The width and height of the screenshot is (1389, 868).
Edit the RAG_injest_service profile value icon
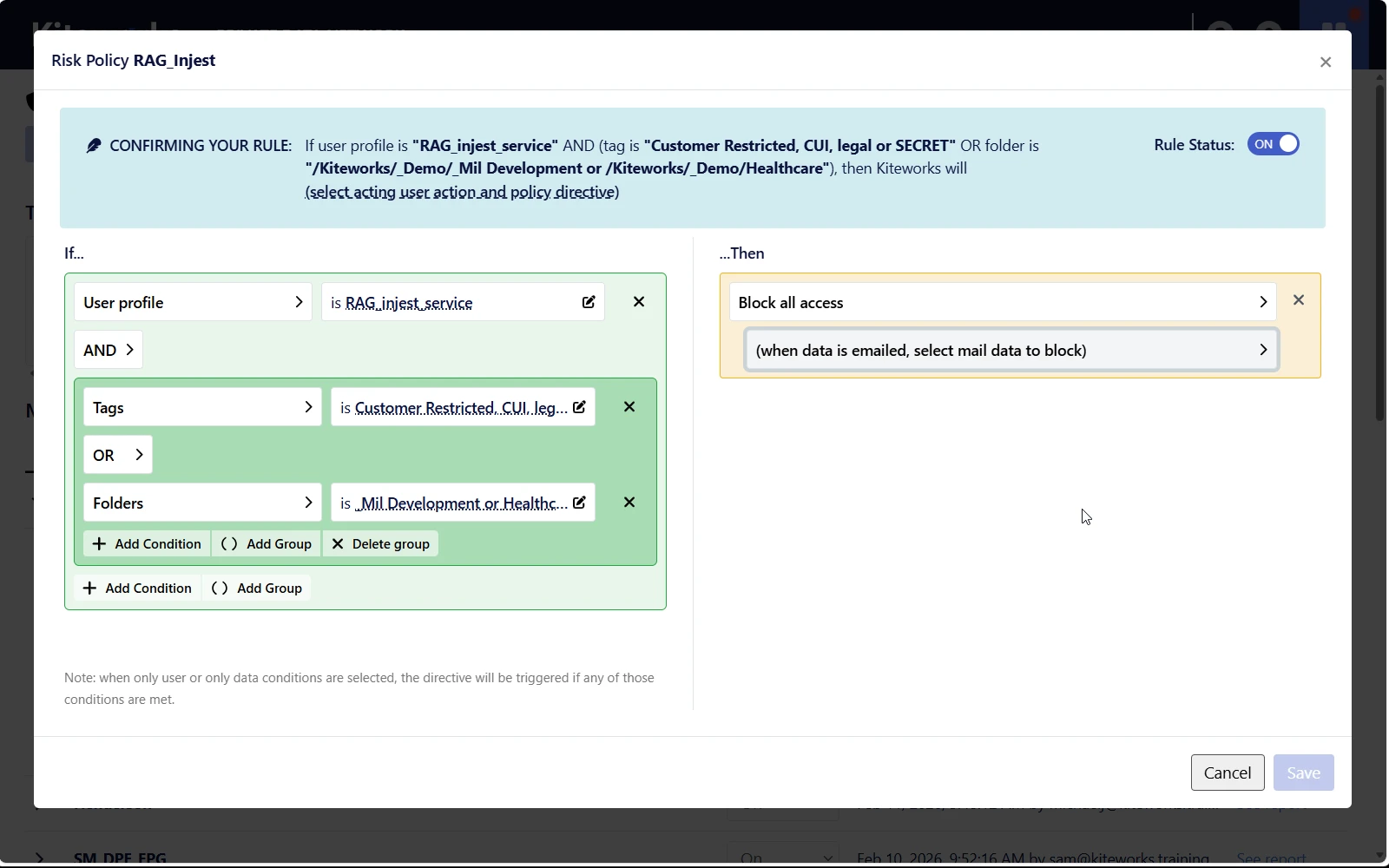589,302
